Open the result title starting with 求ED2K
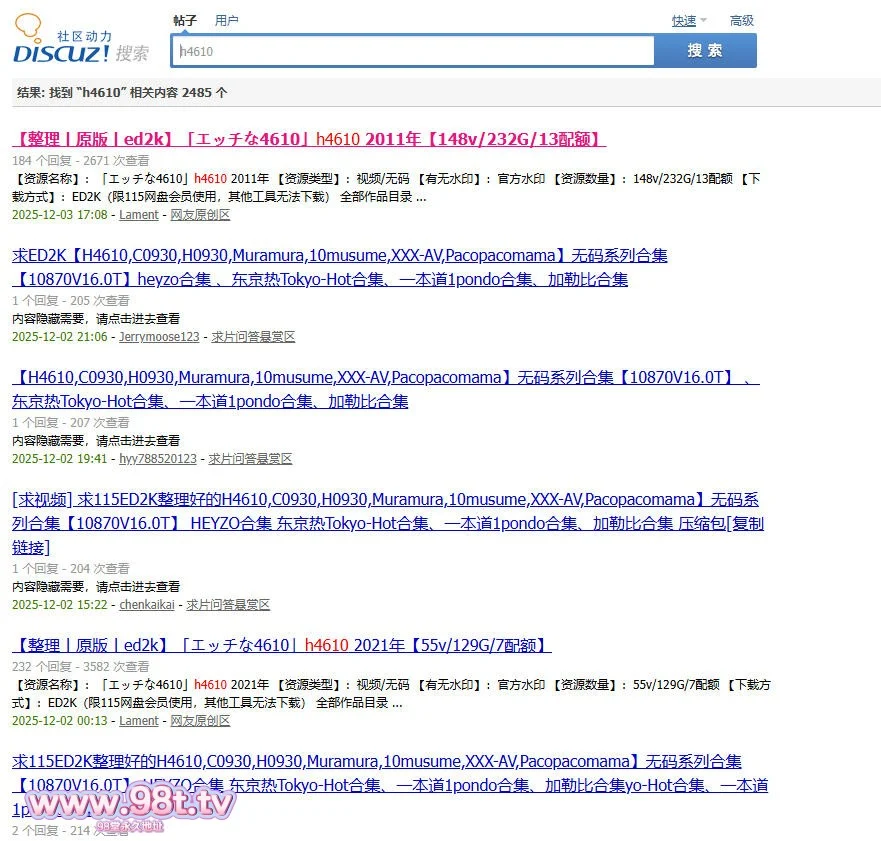881x841 pixels. pyautogui.click(x=340, y=256)
